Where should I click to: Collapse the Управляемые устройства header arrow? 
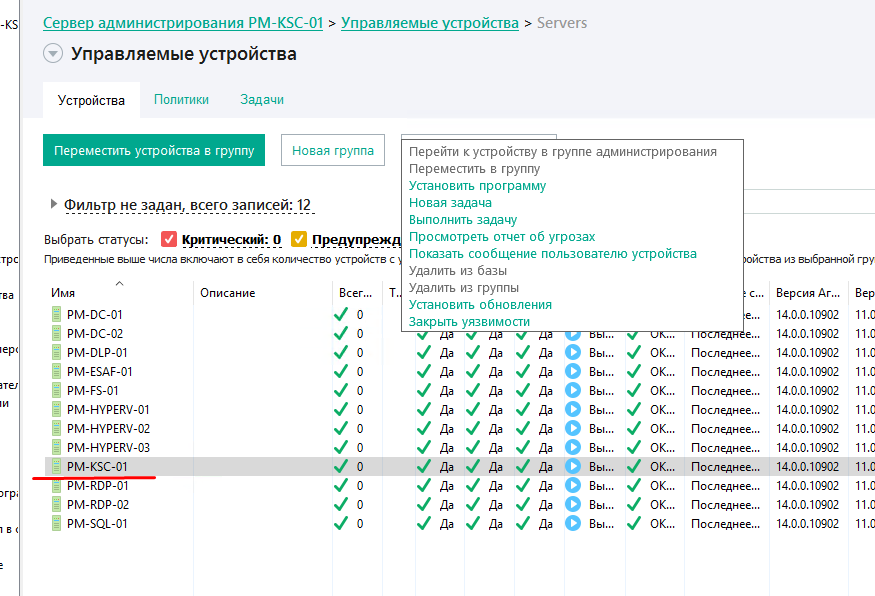point(53,54)
